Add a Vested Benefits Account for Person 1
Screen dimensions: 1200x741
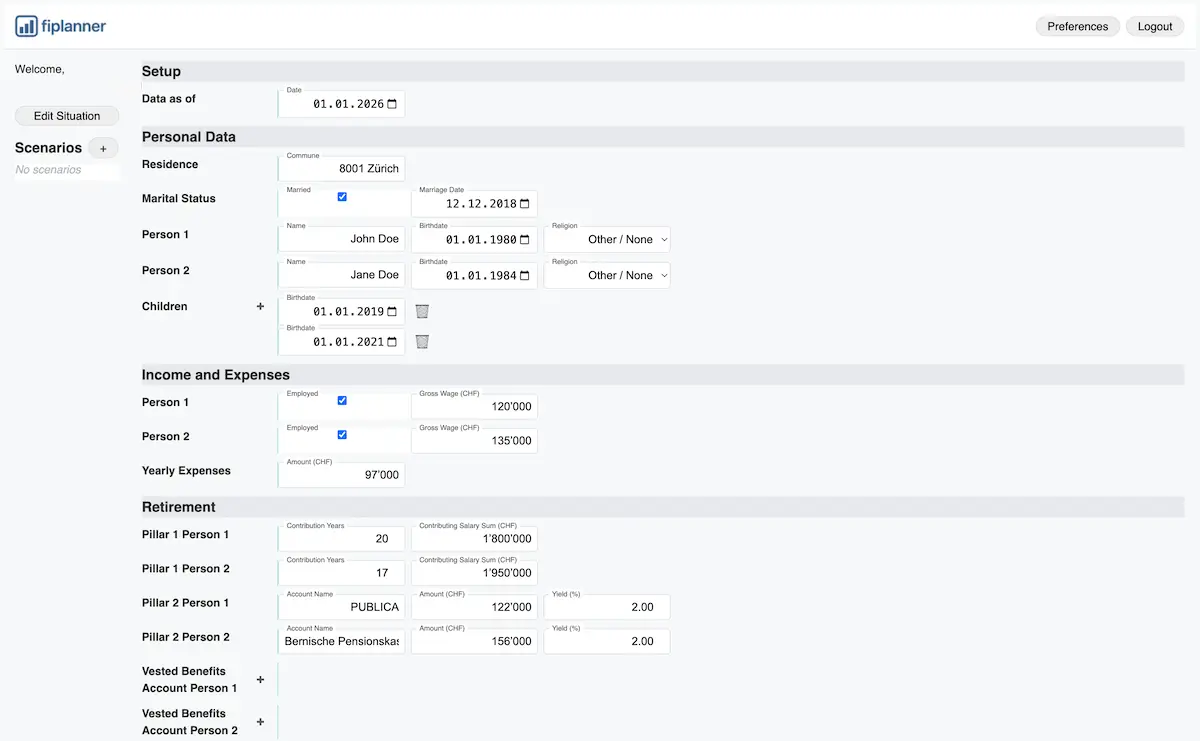coord(260,679)
